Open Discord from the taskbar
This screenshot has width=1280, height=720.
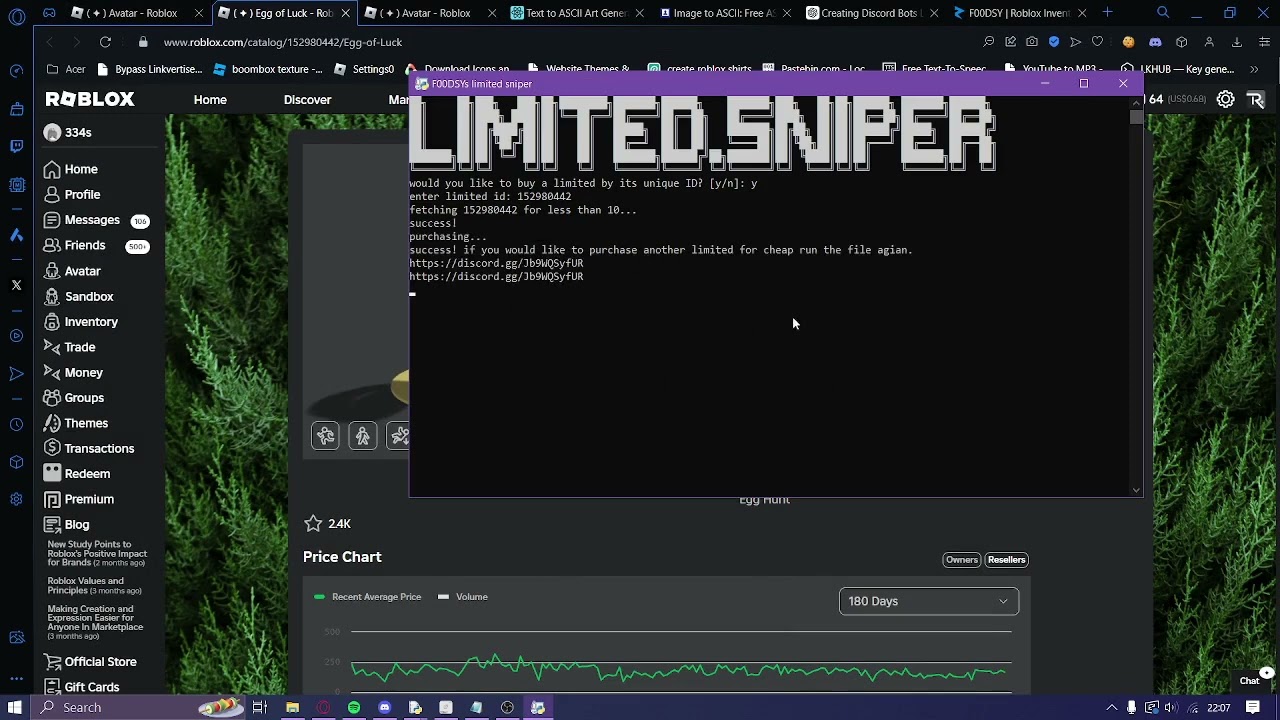tap(385, 708)
